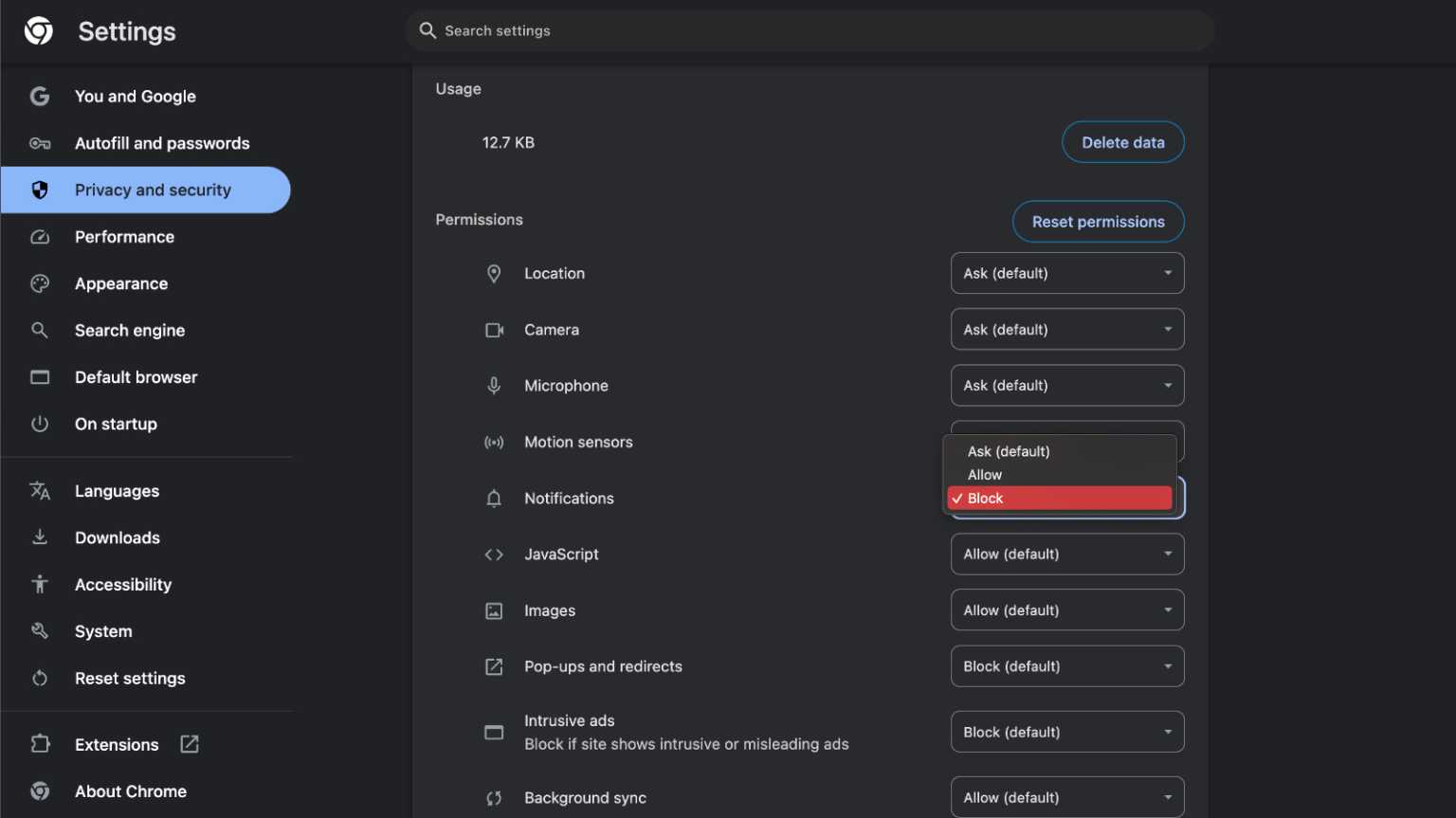Change the Pop-ups and redirects dropdown
Image resolution: width=1456 pixels, height=818 pixels.
(x=1066, y=666)
